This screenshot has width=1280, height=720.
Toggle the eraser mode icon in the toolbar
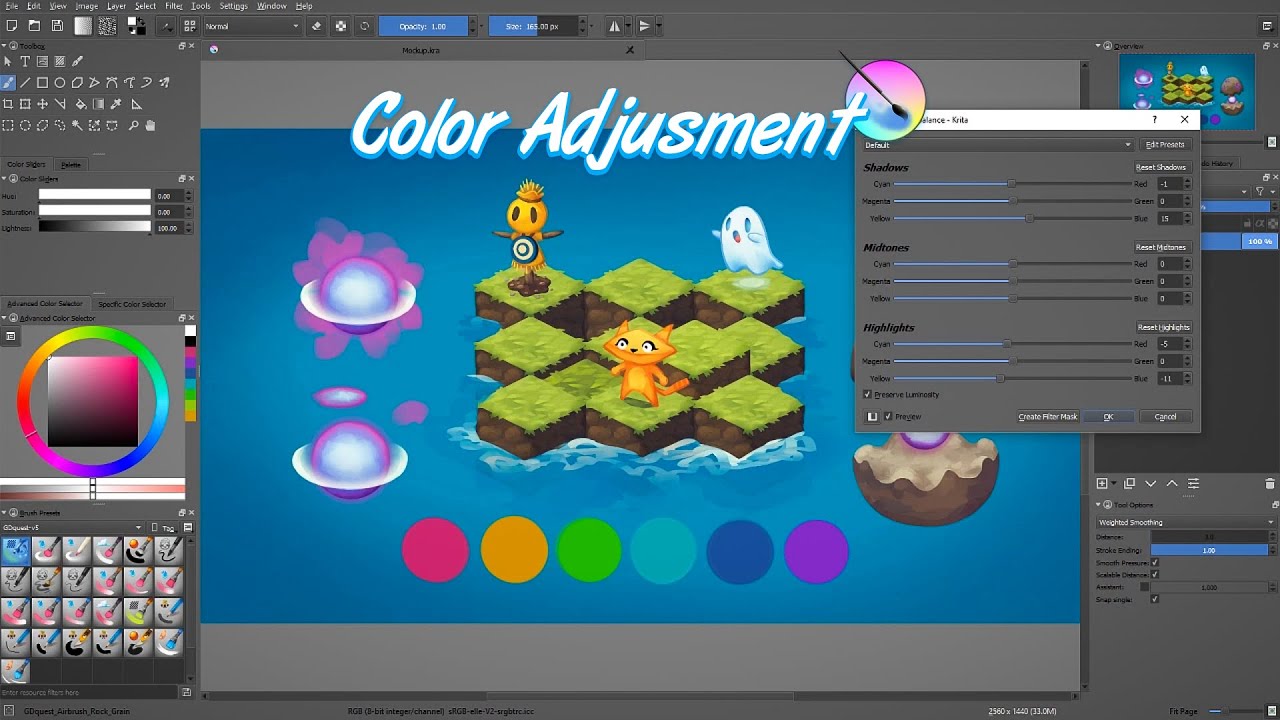tap(317, 26)
